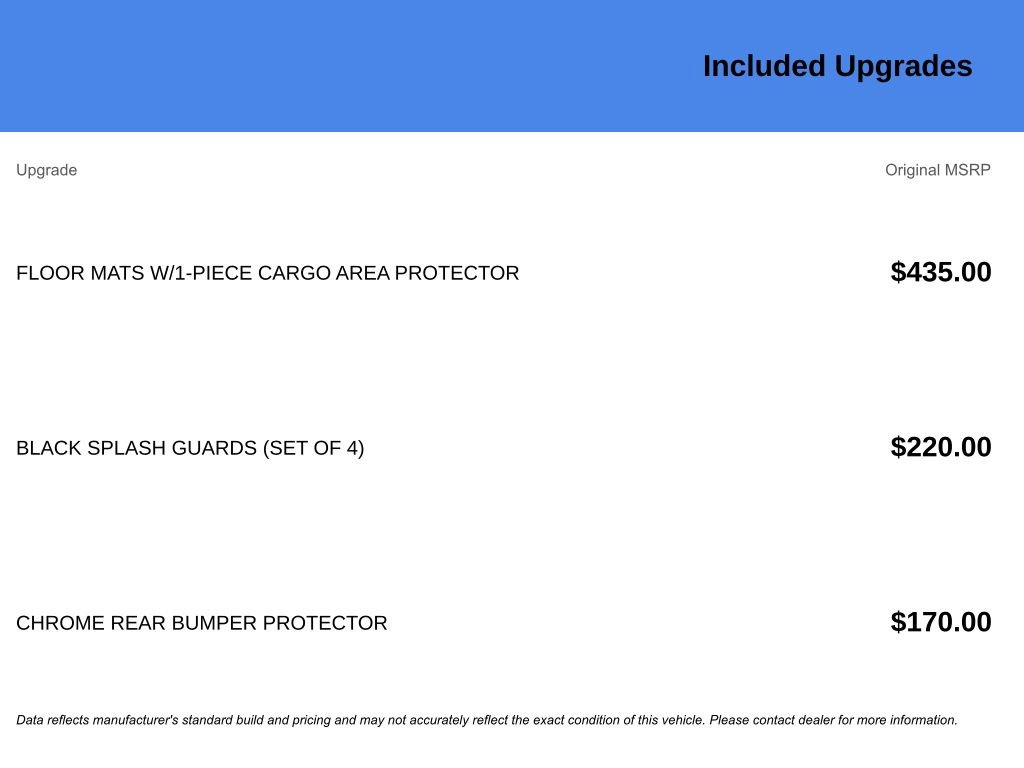Click the manufacturer data disclaimer text
The height and width of the screenshot is (768, 1024).
[x=486, y=720]
